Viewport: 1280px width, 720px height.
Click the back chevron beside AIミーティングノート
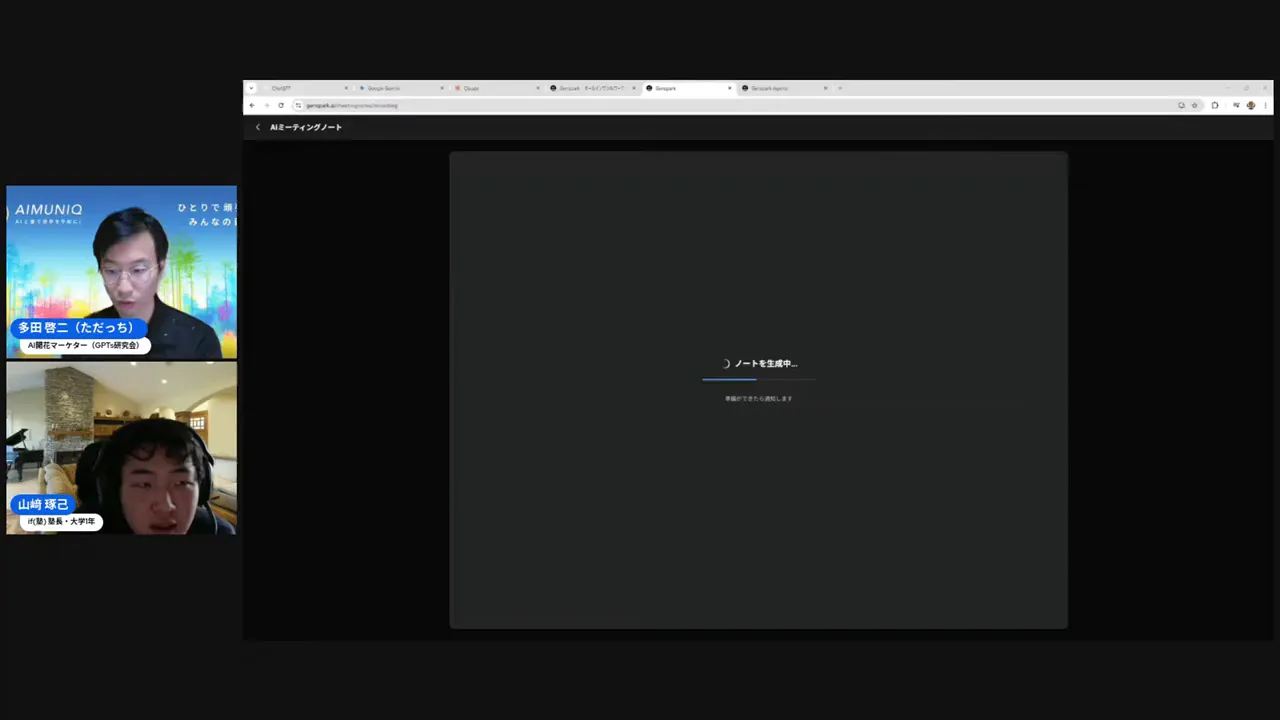[258, 127]
